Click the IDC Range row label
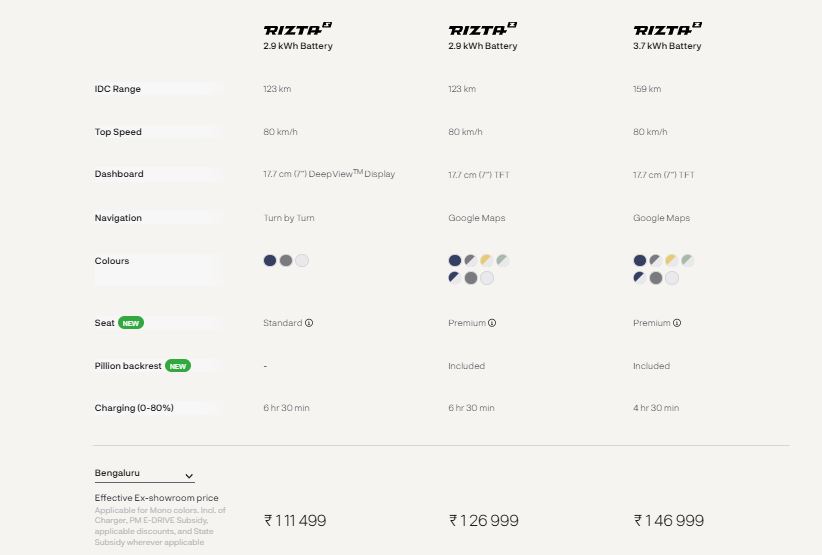The image size is (822, 555). coord(118,89)
